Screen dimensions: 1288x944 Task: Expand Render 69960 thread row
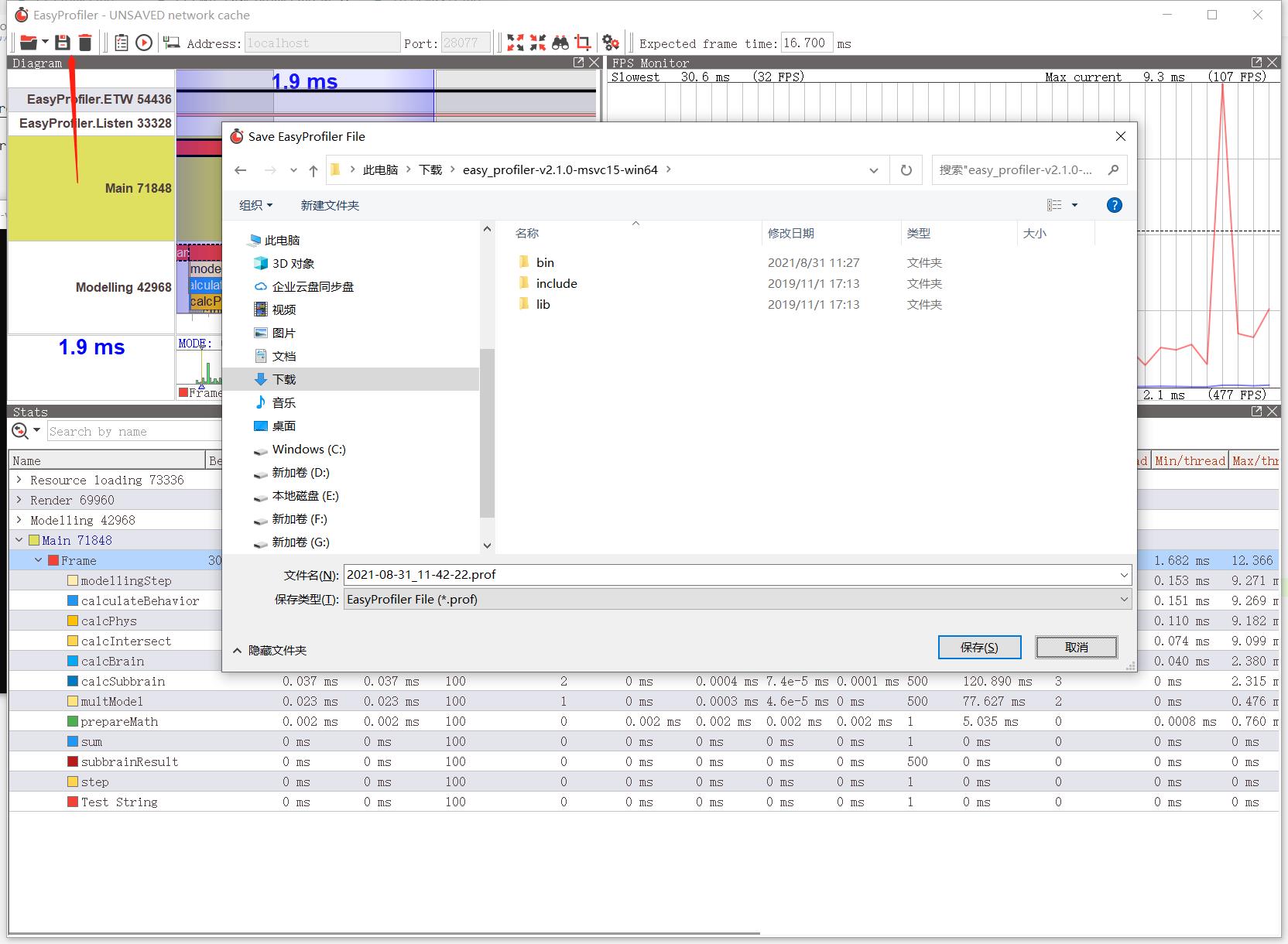point(19,500)
